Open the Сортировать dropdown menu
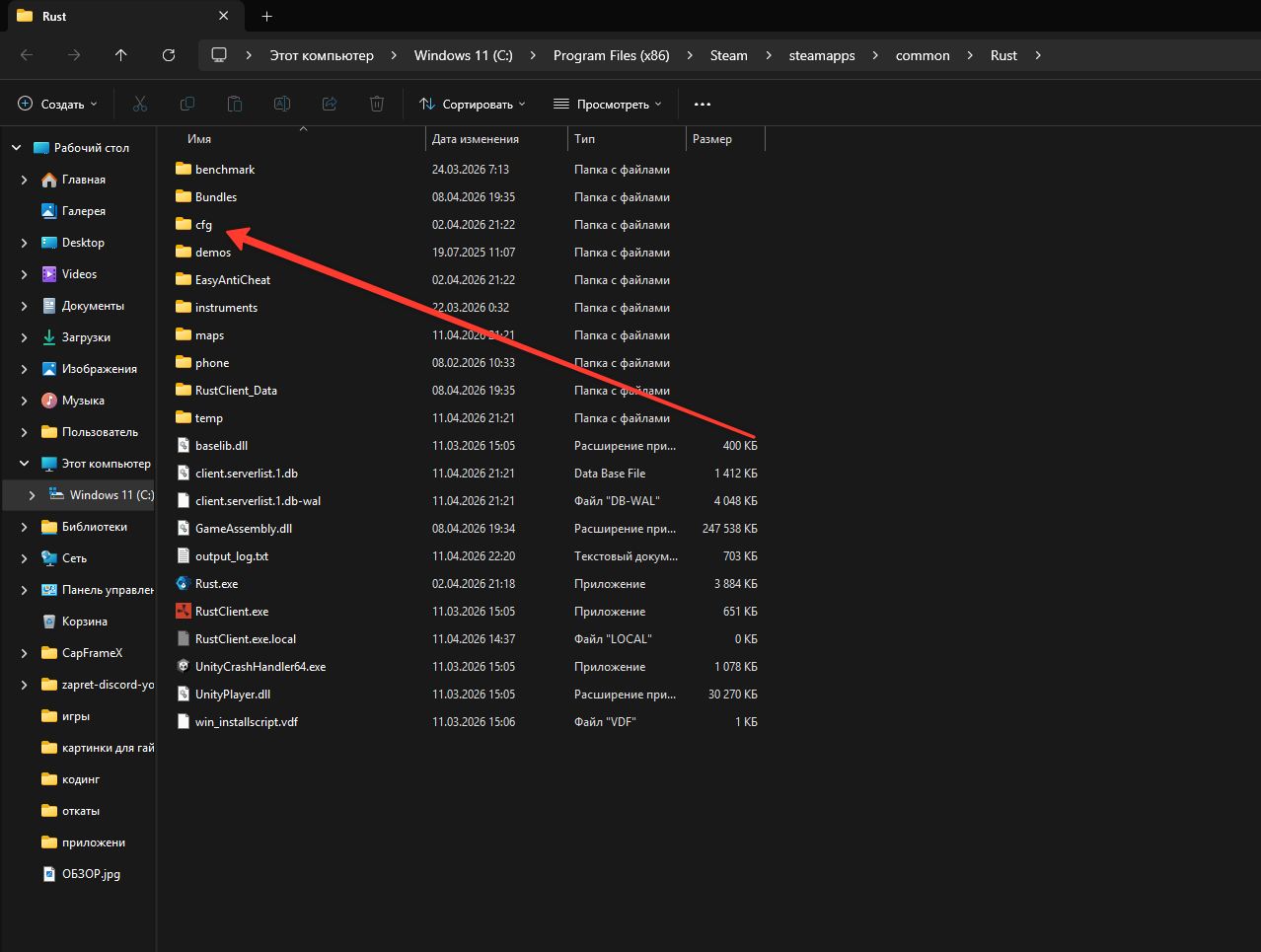The width and height of the screenshot is (1261, 952). (473, 104)
